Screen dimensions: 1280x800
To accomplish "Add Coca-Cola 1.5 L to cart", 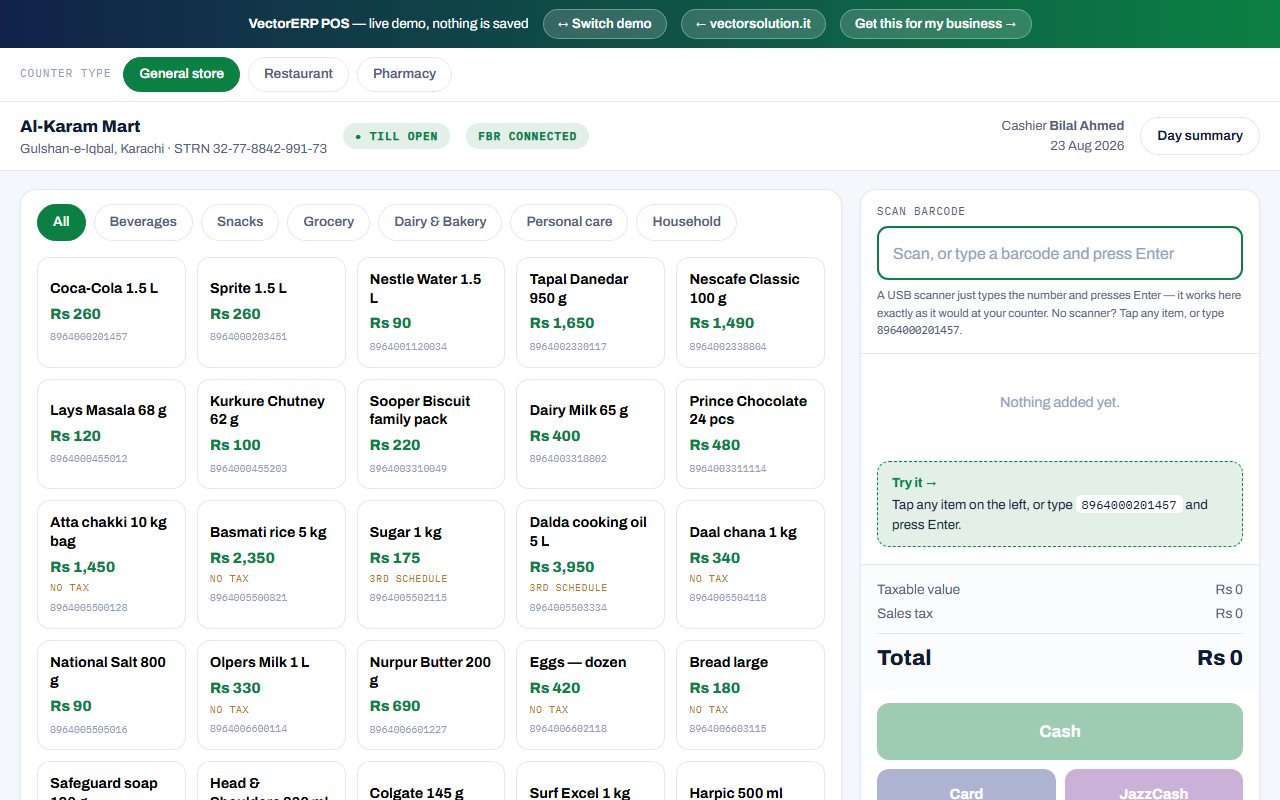I will tap(111, 312).
